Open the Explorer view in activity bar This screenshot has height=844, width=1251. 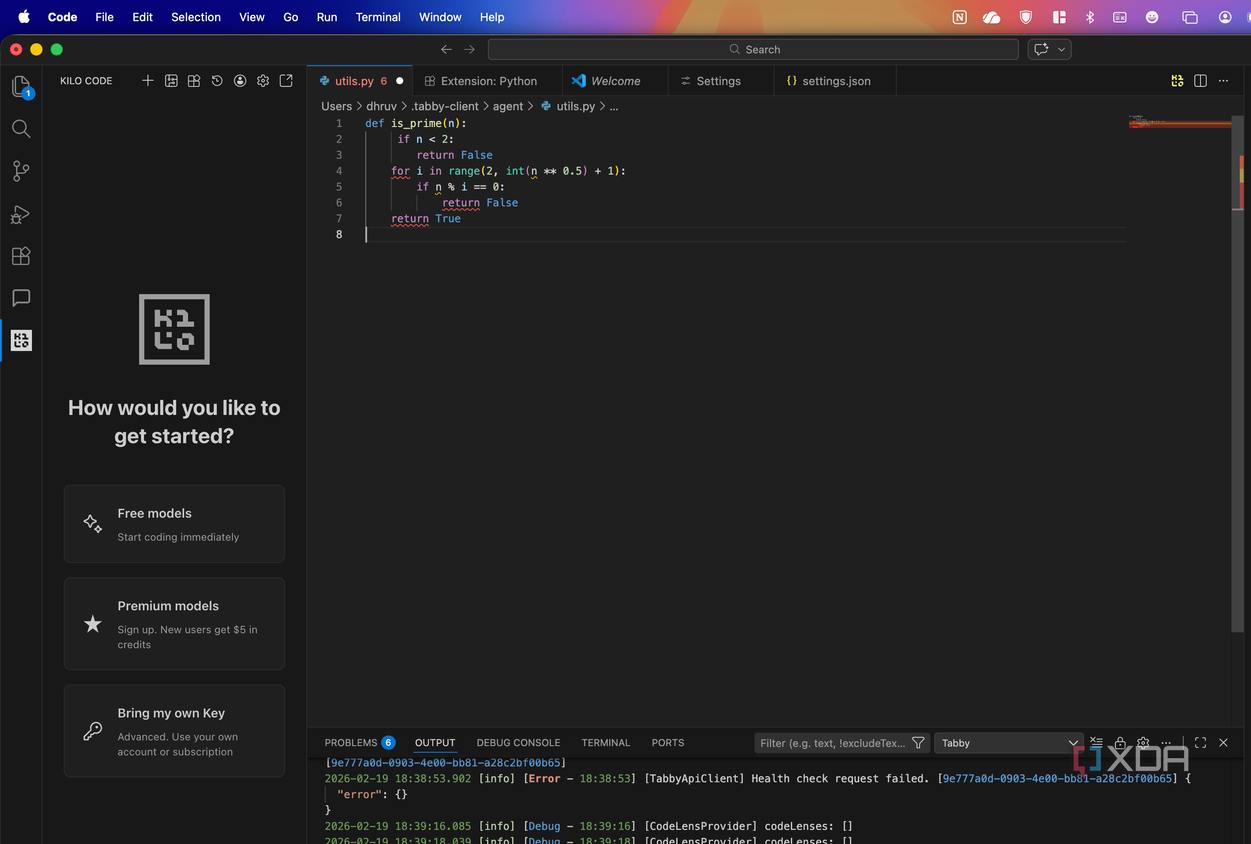[21, 87]
